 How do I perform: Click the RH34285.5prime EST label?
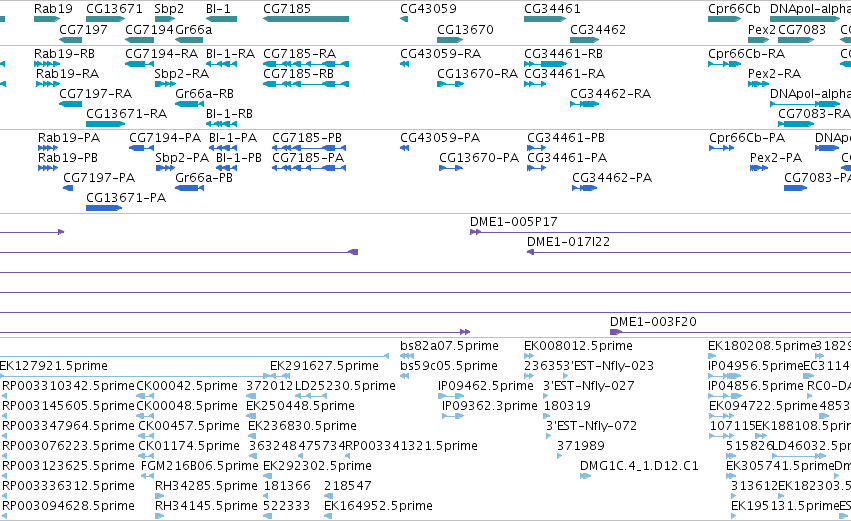(x=206, y=486)
